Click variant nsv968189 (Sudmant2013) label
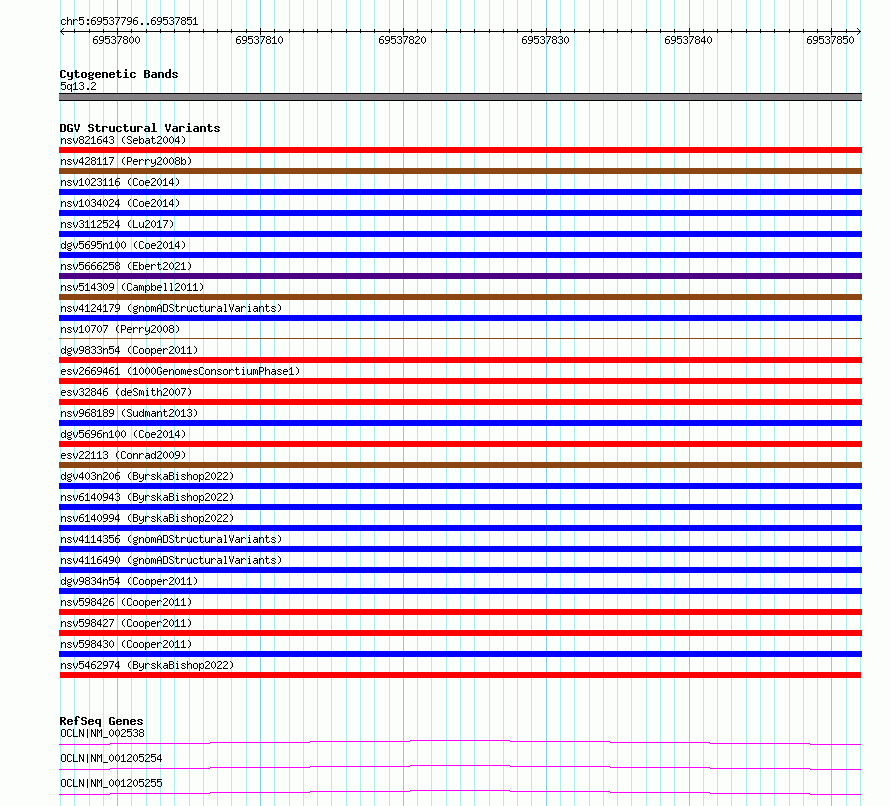This screenshot has width=890, height=806. click(x=129, y=413)
